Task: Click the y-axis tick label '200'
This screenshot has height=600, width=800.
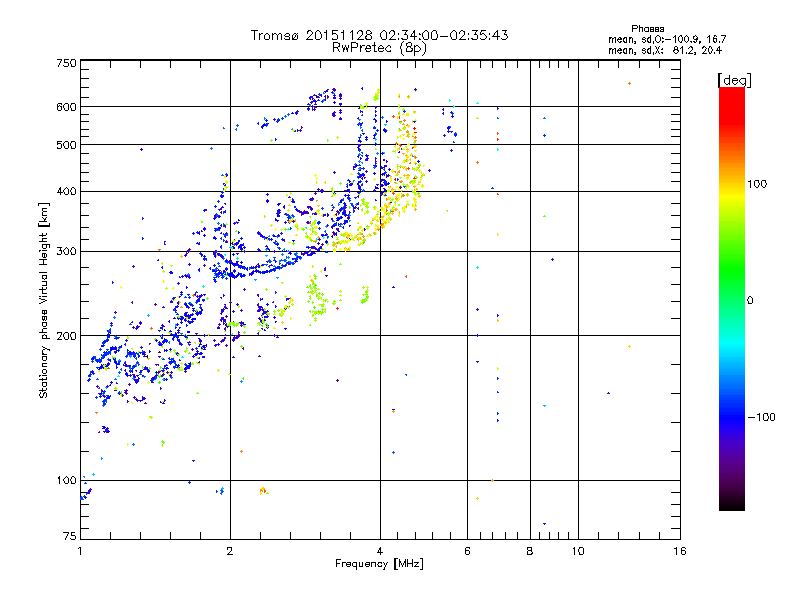Action: tap(66, 336)
